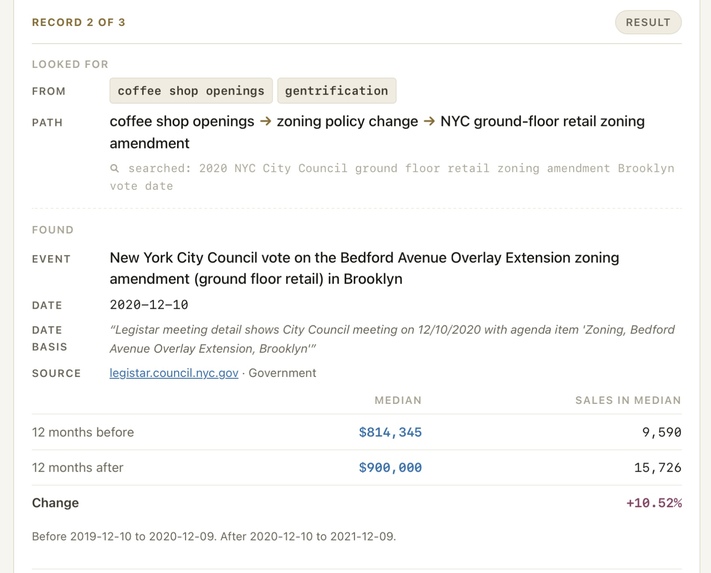Click the searched query text line
Screen dimensions: 711x573
click(392, 177)
